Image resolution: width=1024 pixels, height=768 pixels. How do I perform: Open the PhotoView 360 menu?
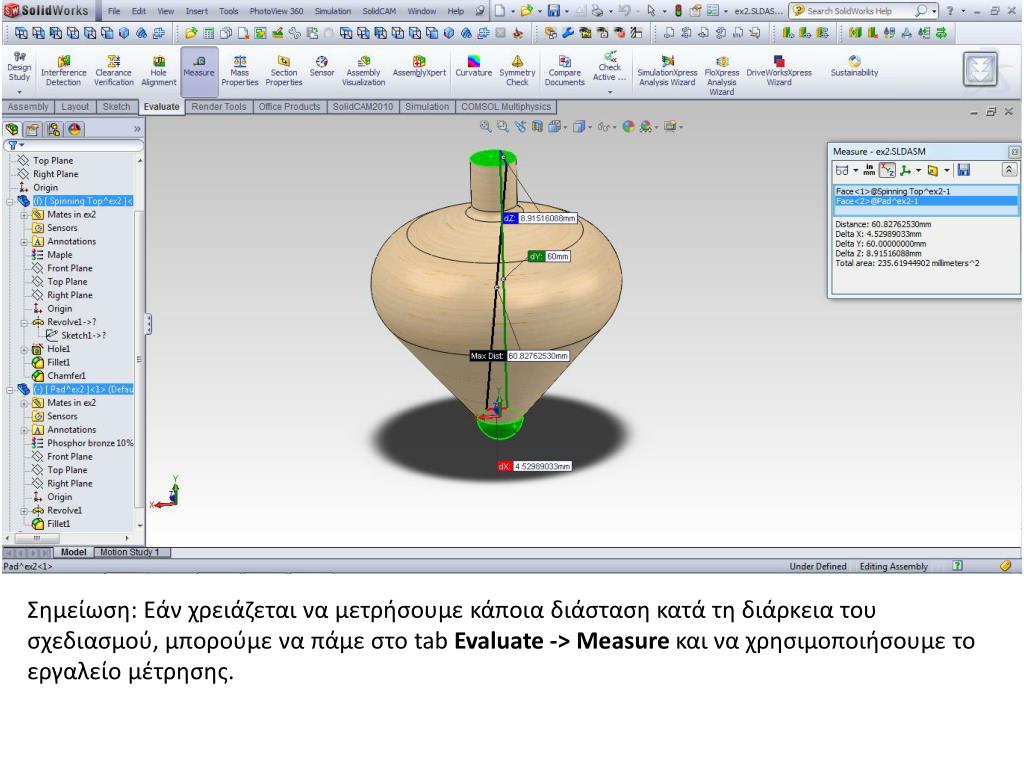point(276,11)
